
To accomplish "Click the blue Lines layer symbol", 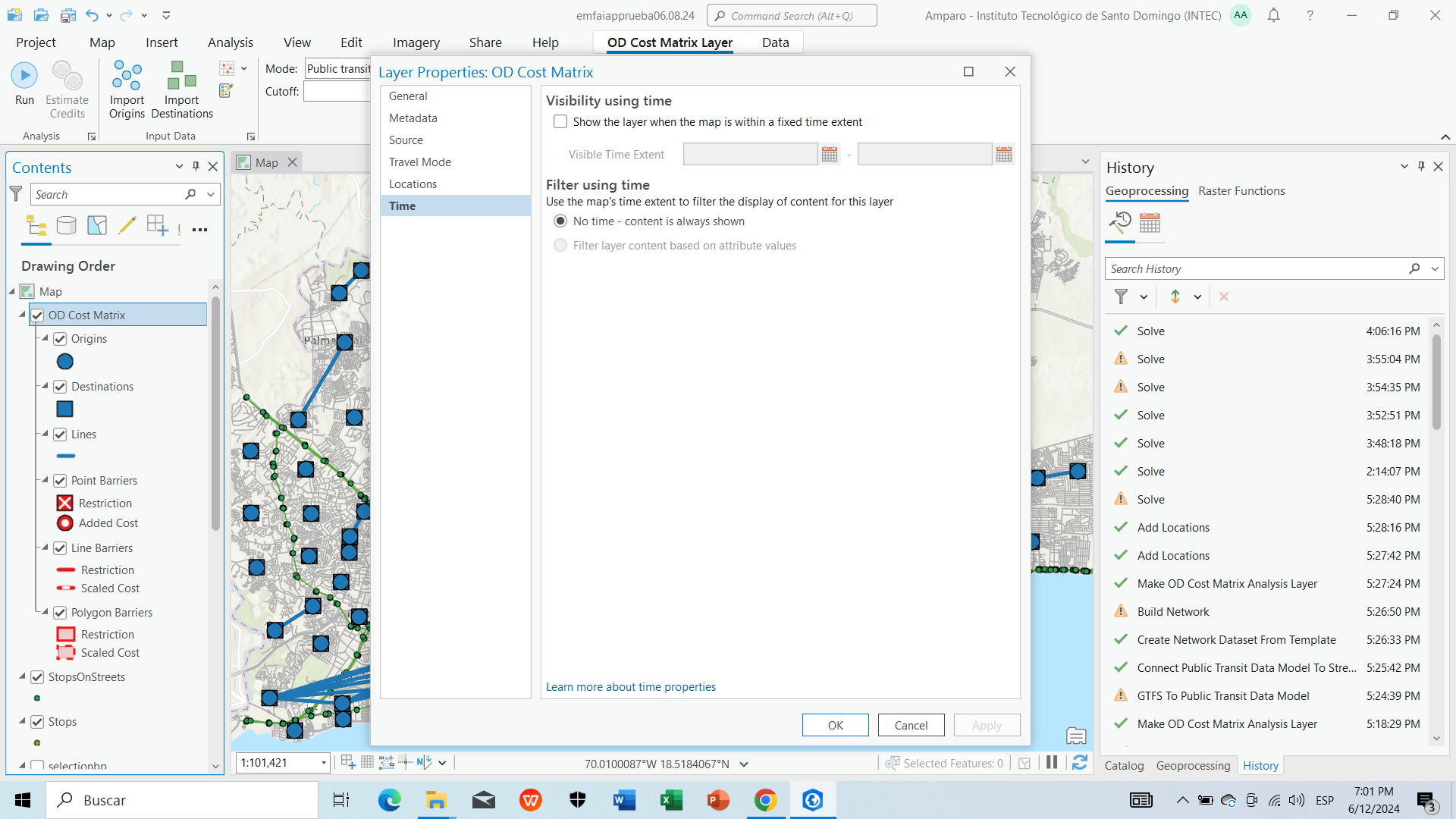I will tap(65, 456).
